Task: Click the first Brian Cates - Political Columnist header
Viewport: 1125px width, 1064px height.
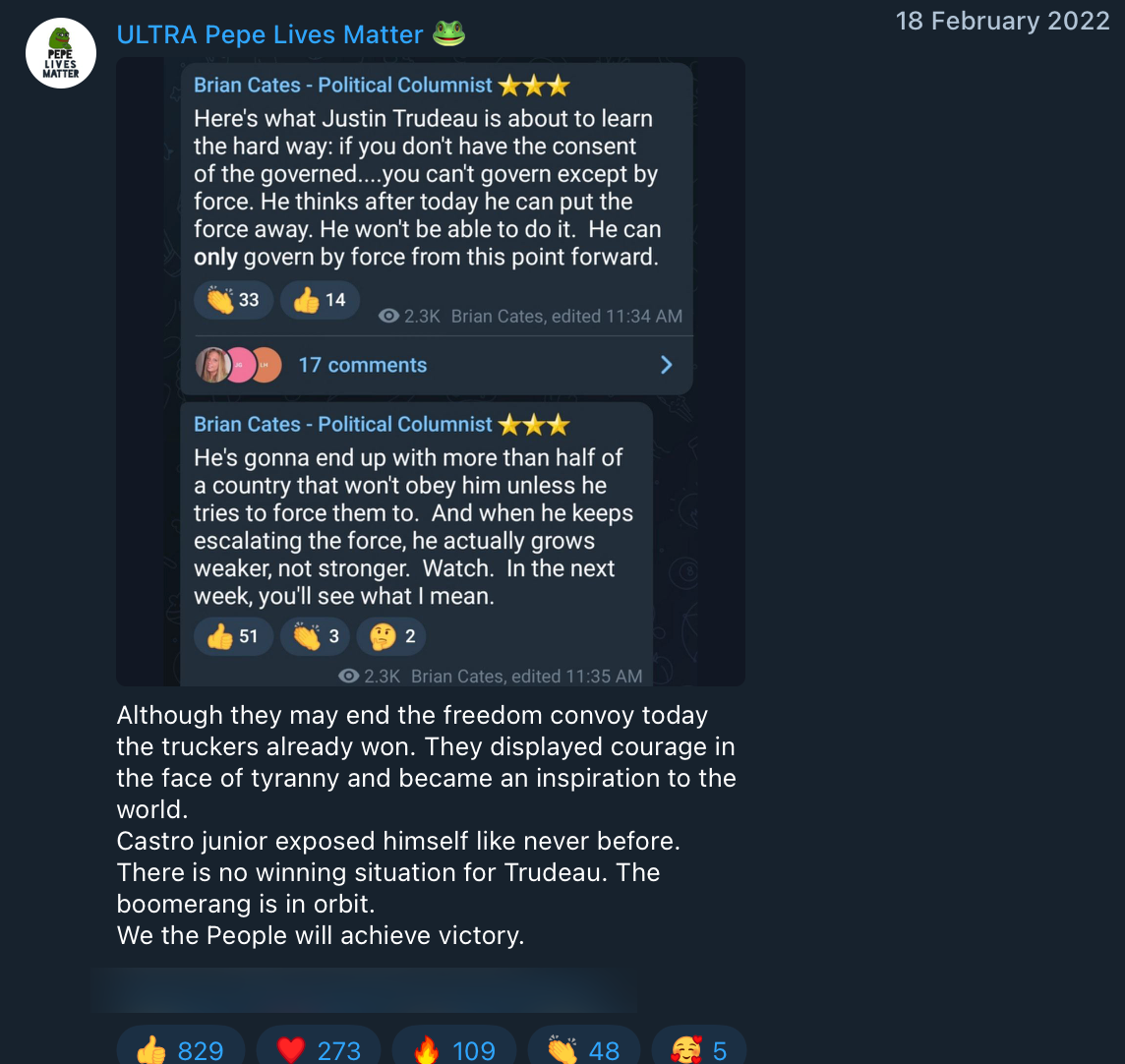Action: (x=343, y=86)
